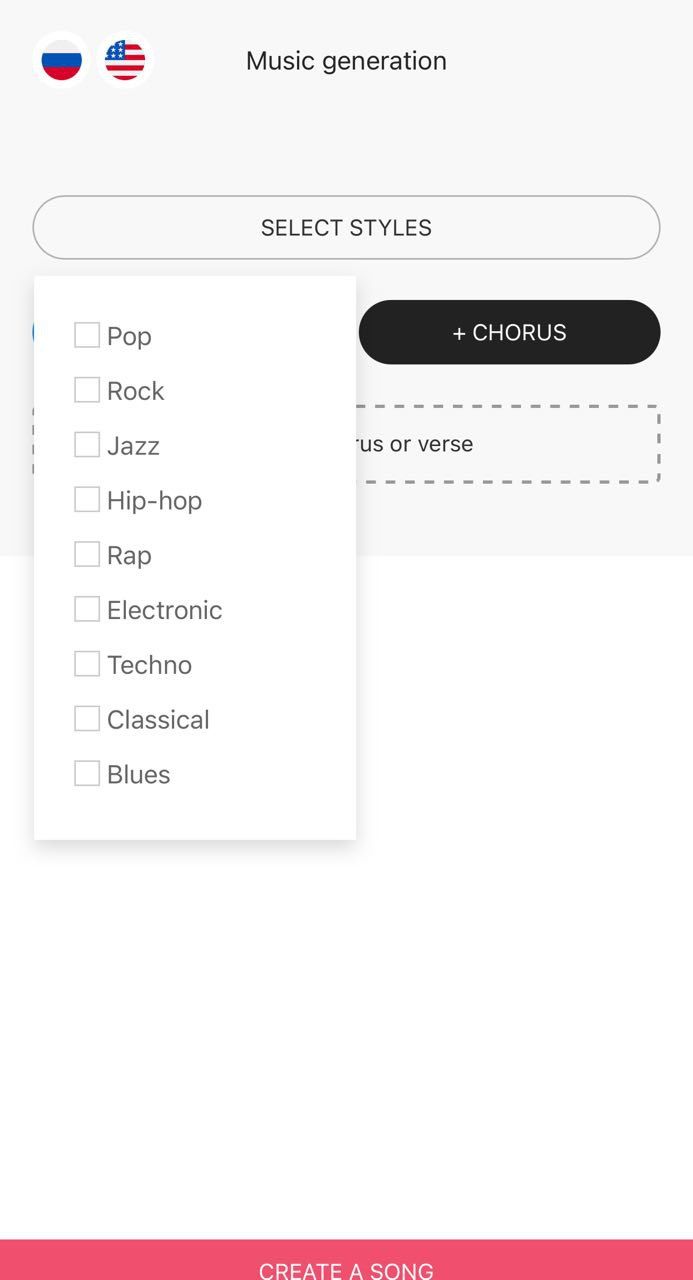Image resolution: width=693 pixels, height=1280 pixels.
Task: Tick the Hip-hop style option
Action: click(x=86, y=498)
